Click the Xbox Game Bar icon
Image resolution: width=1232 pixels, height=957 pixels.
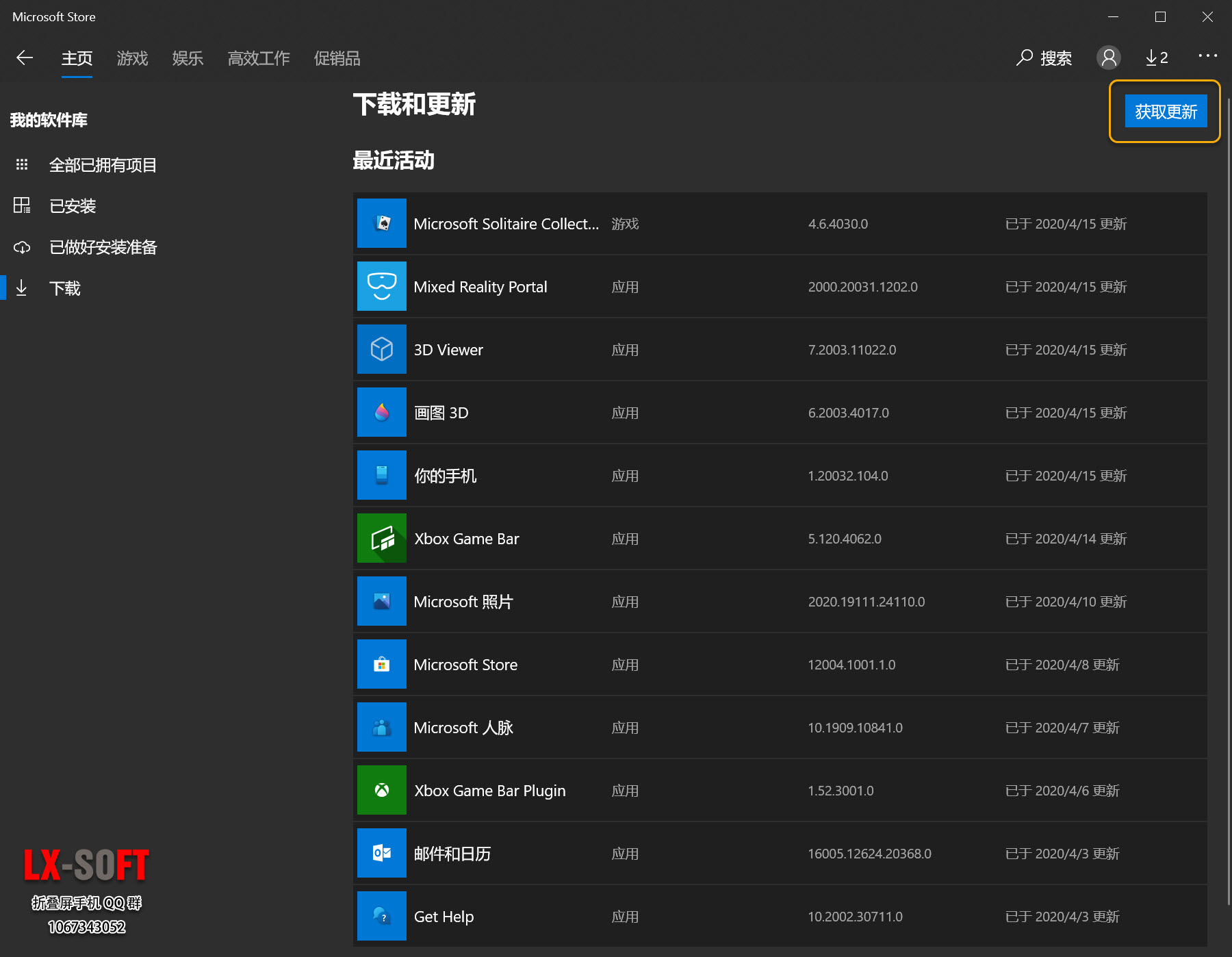[382, 539]
